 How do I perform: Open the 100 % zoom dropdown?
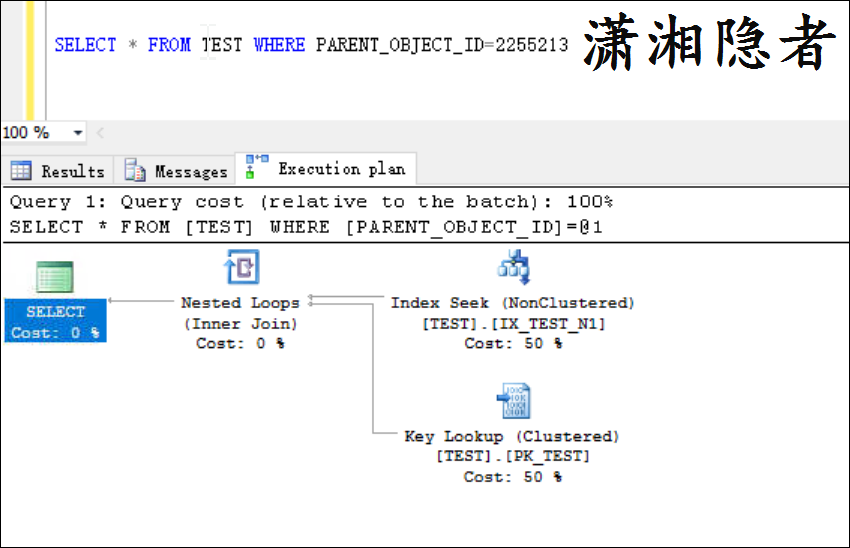[78, 133]
